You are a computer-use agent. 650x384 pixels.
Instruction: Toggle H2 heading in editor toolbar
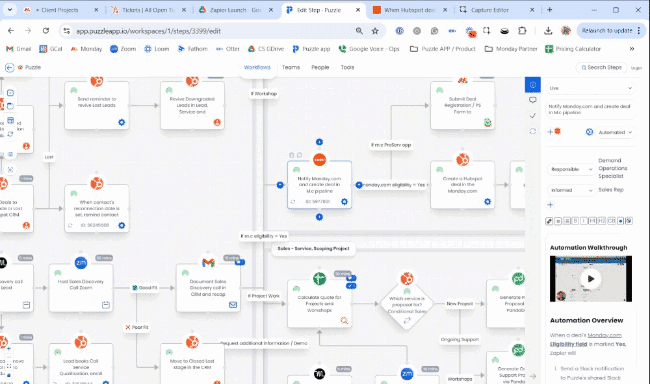[602, 221]
